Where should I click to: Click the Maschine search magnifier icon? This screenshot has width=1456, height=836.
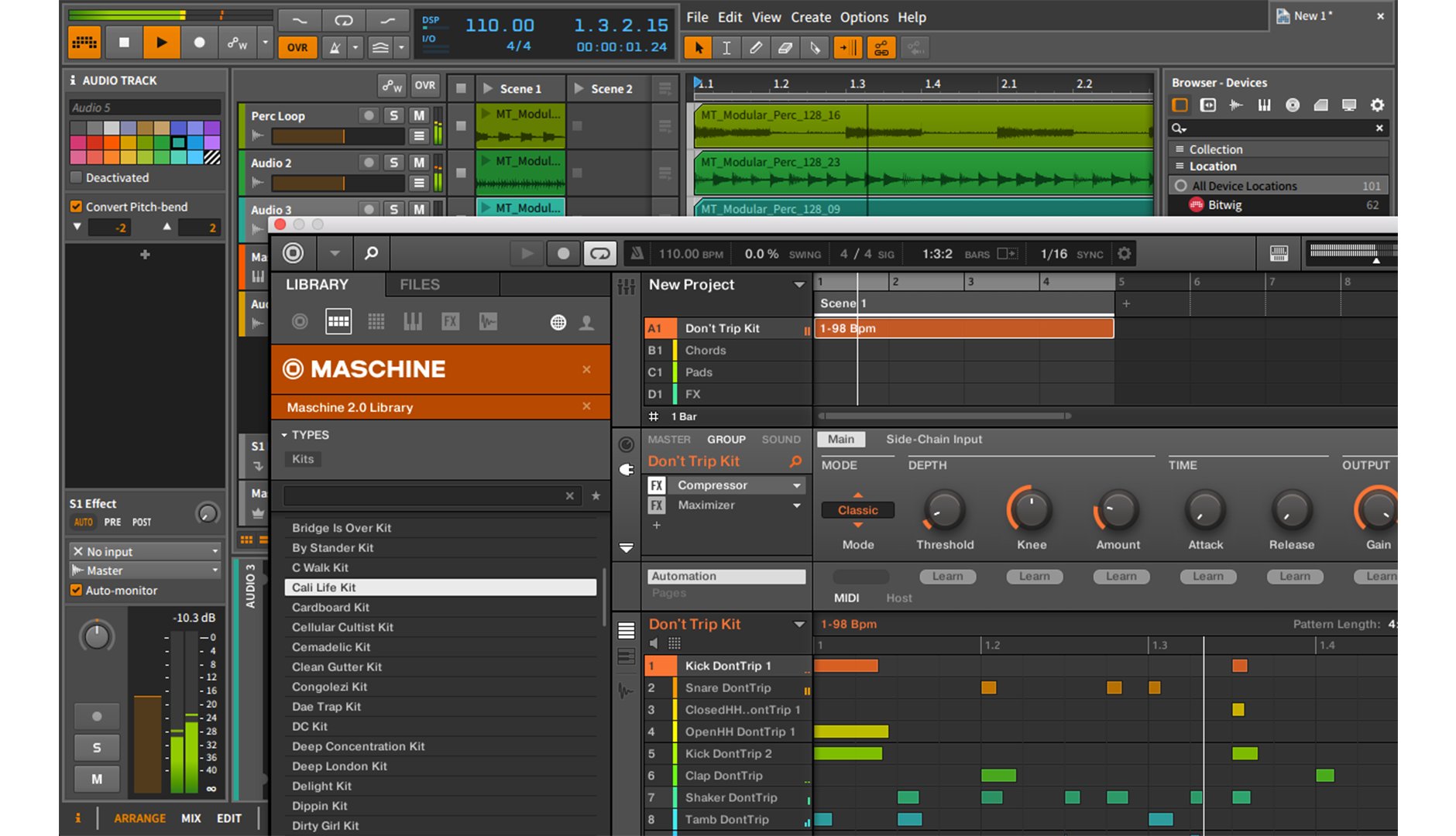click(372, 253)
